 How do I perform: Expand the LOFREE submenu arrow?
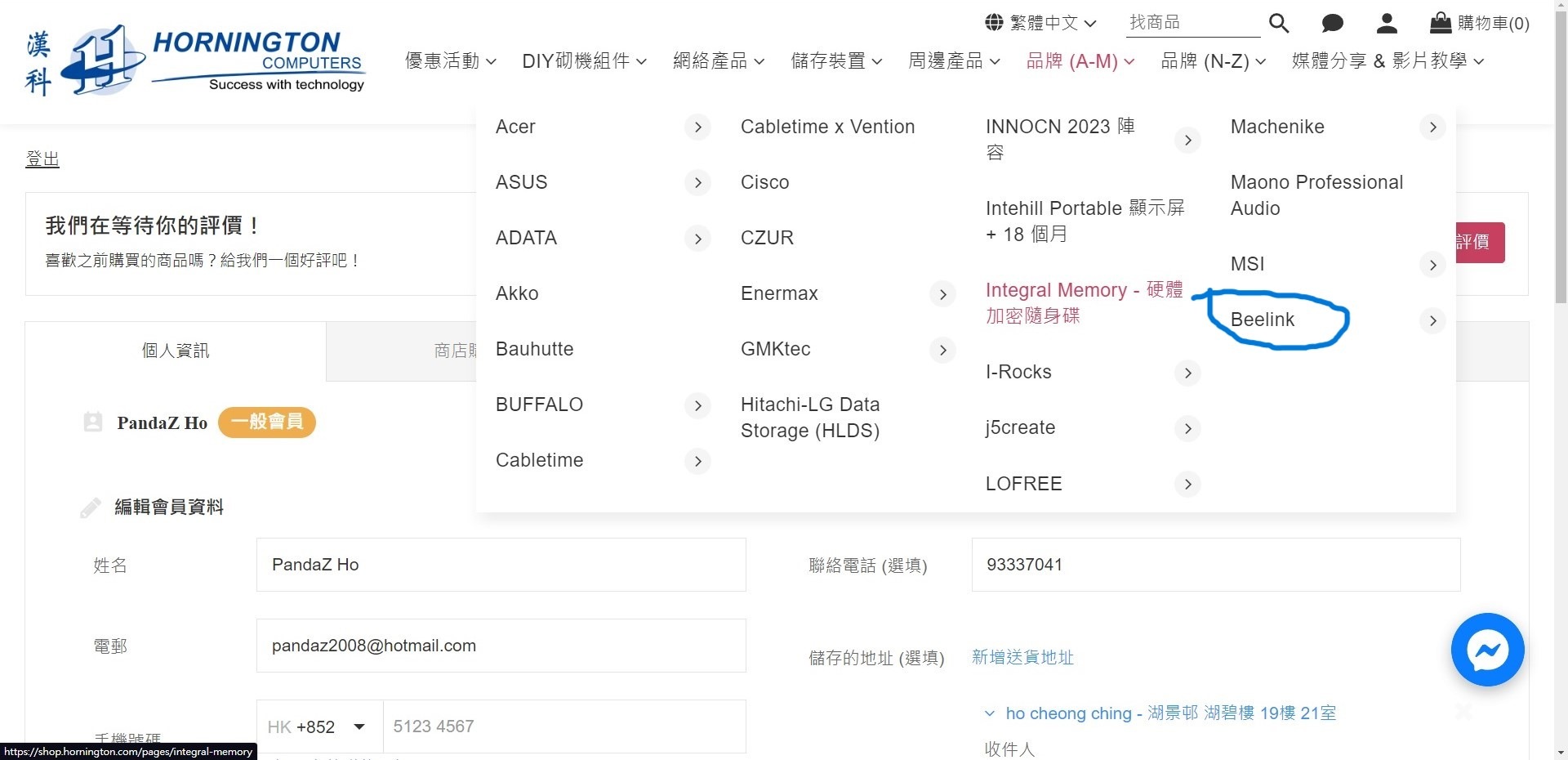[x=1187, y=484]
